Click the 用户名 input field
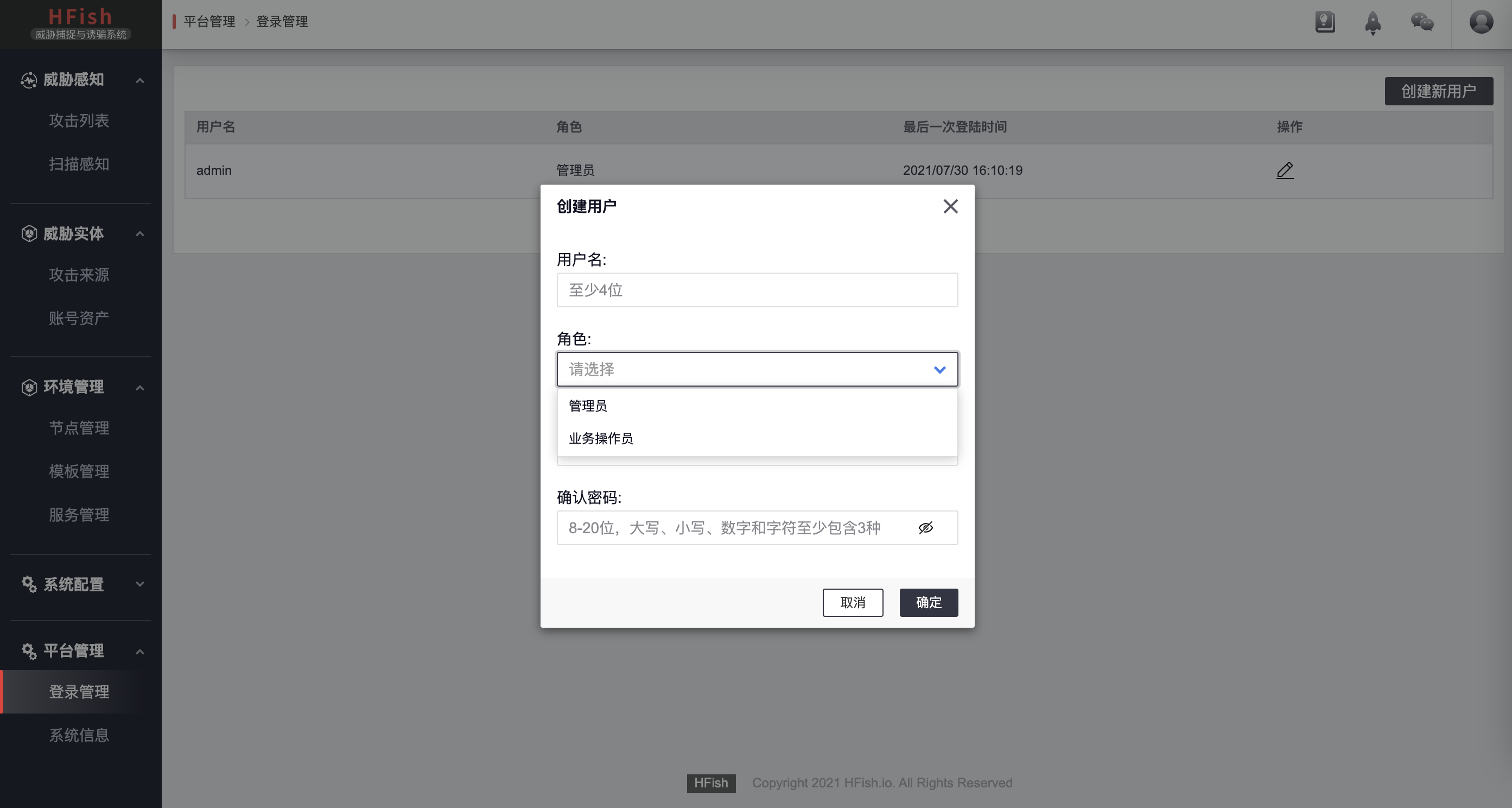Viewport: 1512px width, 808px height. pos(757,290)
